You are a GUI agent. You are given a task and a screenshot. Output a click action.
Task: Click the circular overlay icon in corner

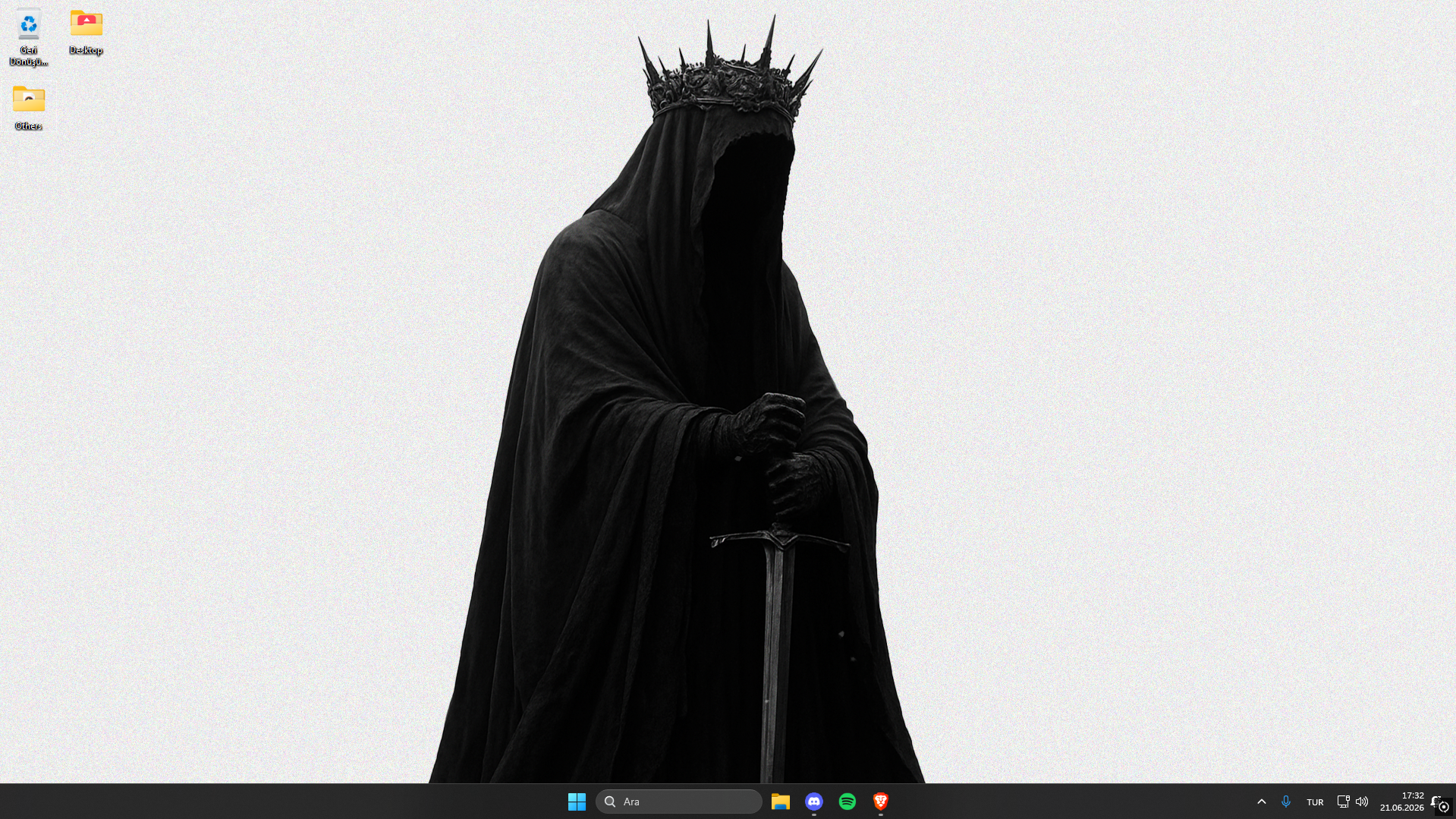tap(1444, 807)
